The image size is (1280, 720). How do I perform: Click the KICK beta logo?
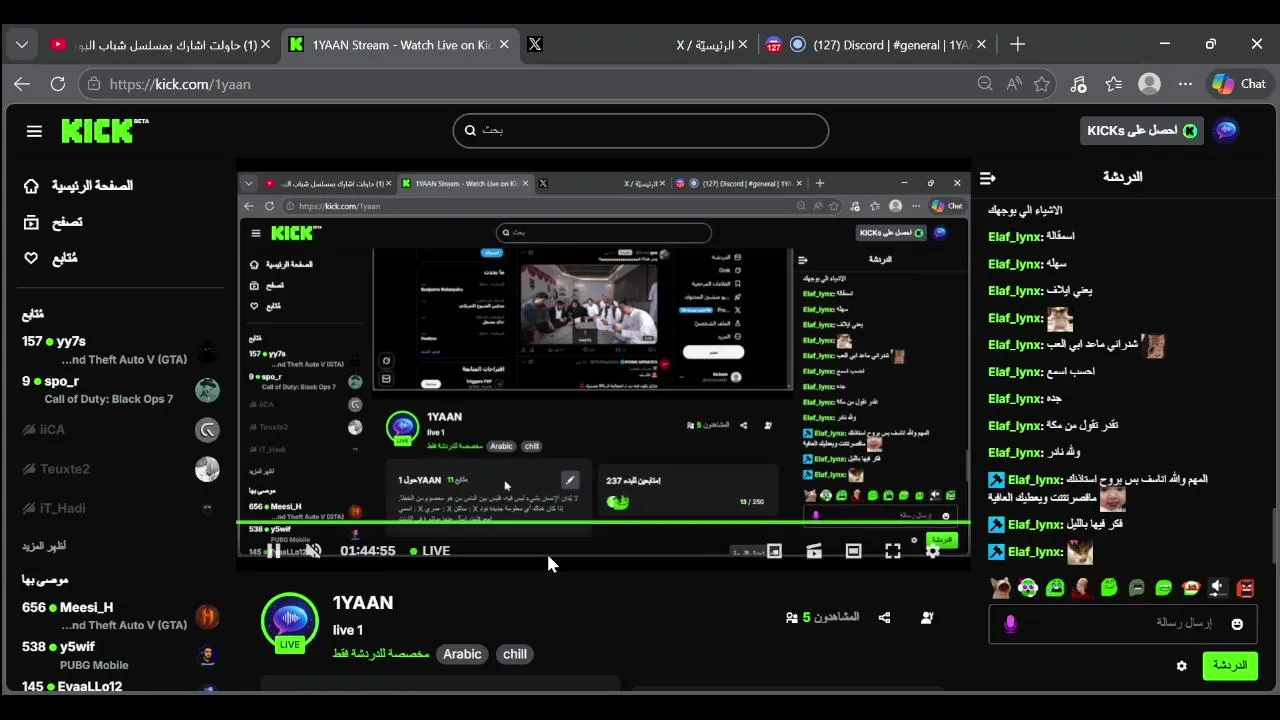(104, 130)
